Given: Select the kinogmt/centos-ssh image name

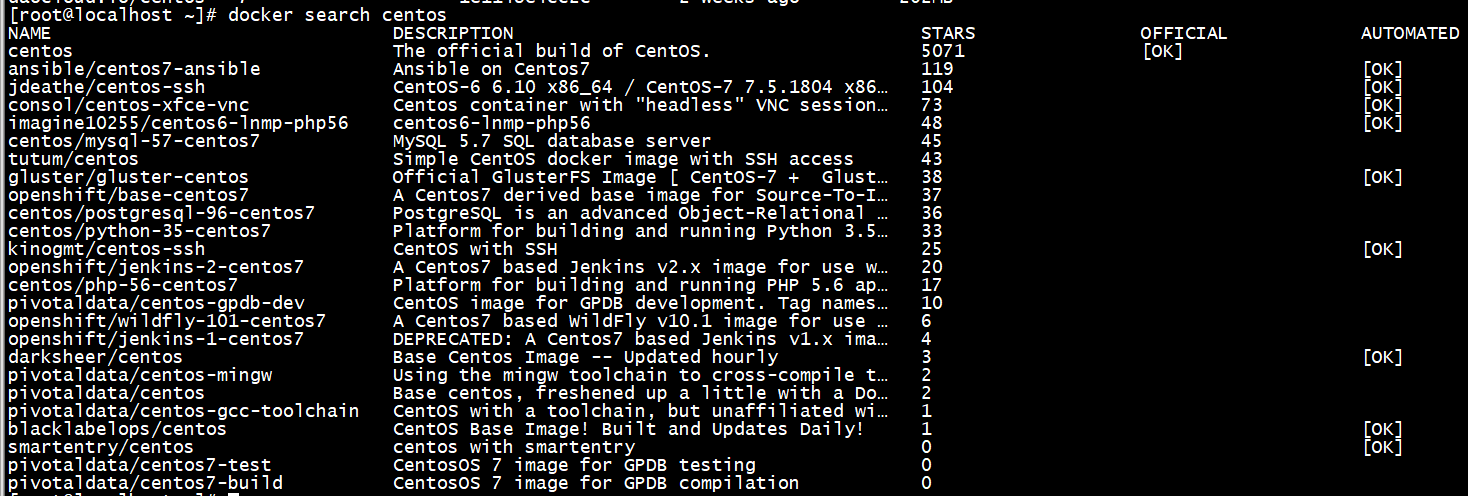Looking at the screenshot, I should (106, 249).
